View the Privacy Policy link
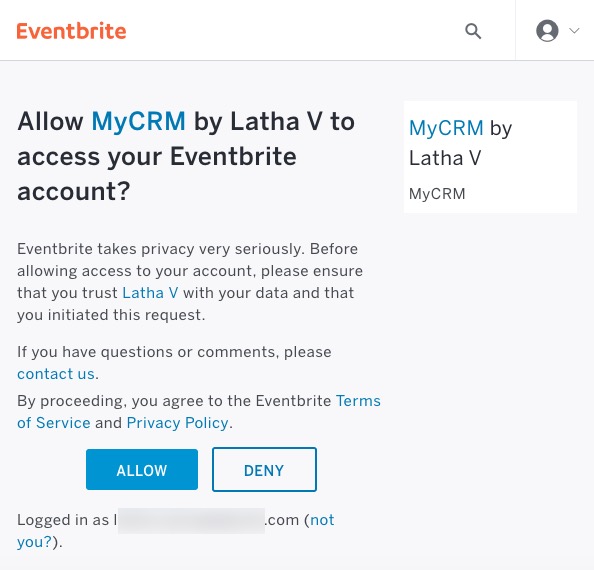The image size is (594, 570). 178,423
